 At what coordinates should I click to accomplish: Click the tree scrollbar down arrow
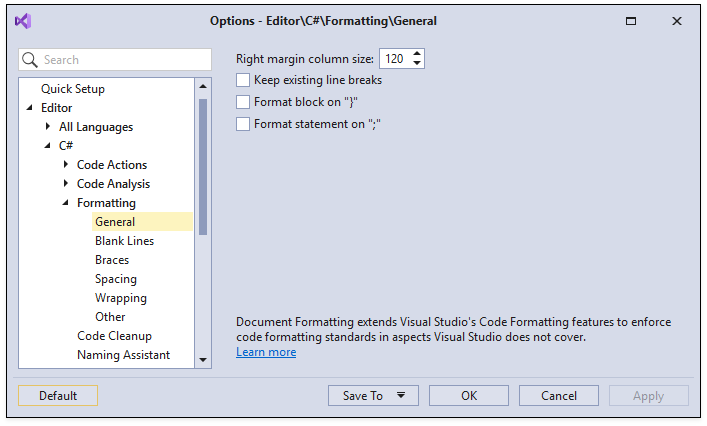(203, 360)
